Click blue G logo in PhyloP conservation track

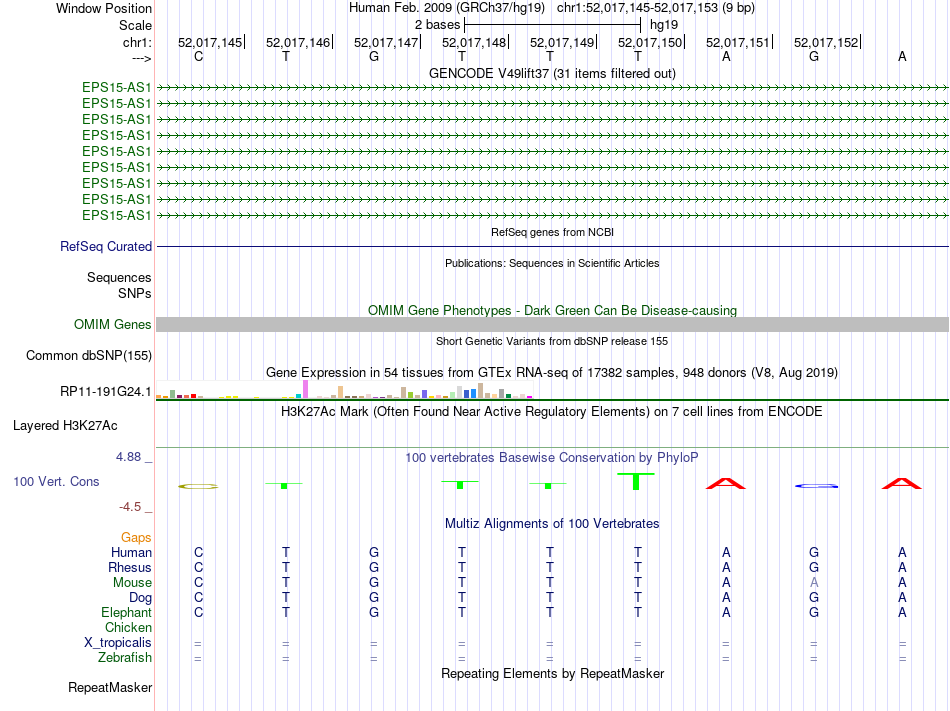coord(816,486)
